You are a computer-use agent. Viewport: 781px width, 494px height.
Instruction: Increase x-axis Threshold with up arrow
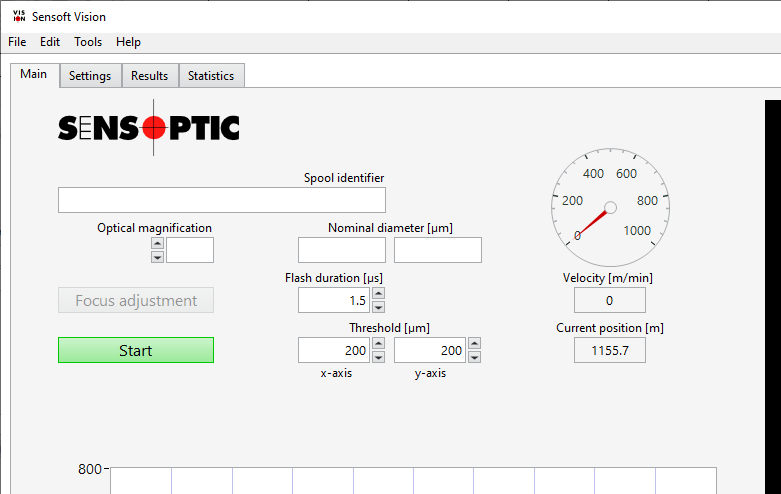(x=379, y=343)
